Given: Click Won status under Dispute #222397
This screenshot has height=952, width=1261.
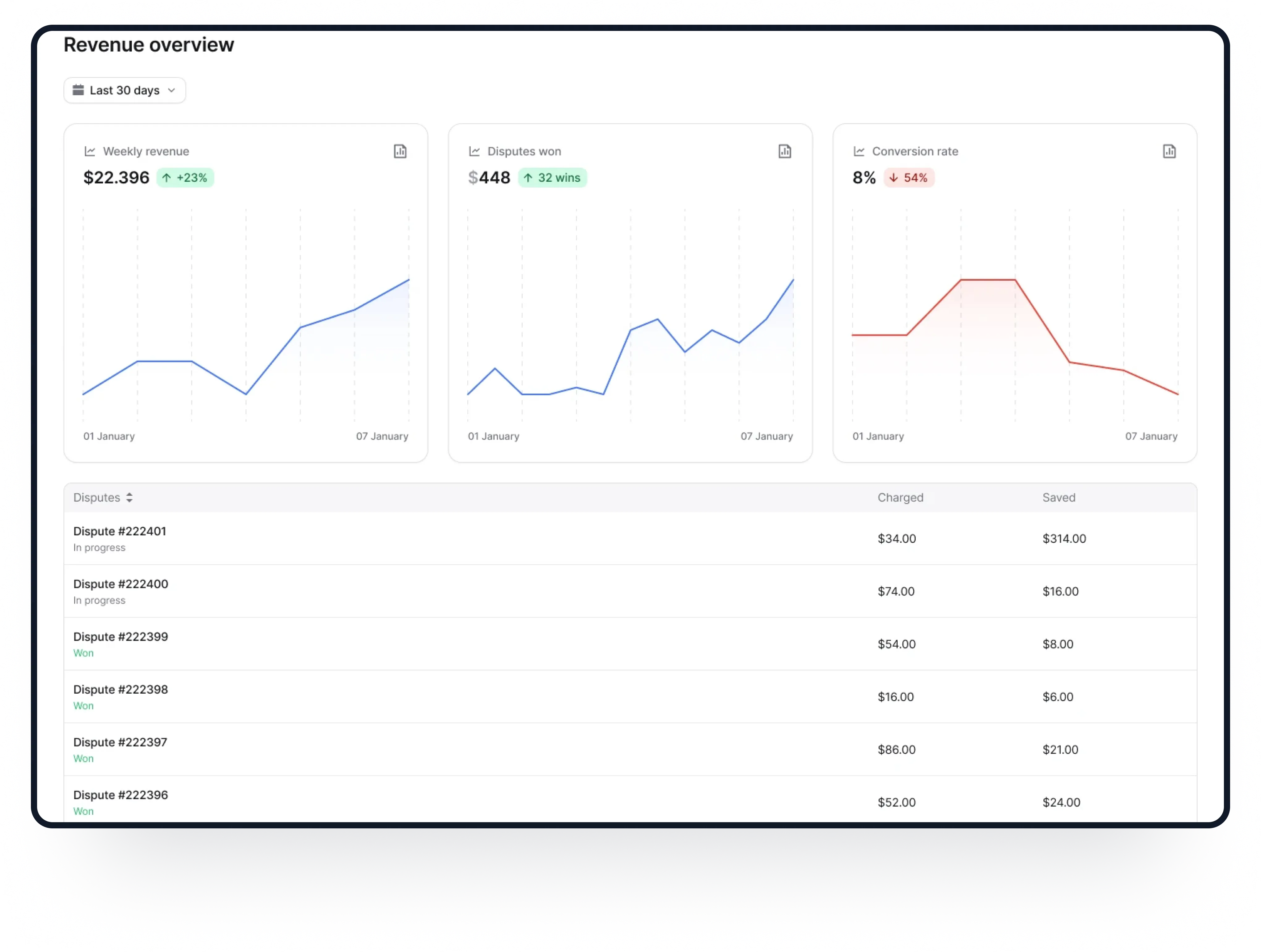Looking at the screenshot, I should [83, 758].
